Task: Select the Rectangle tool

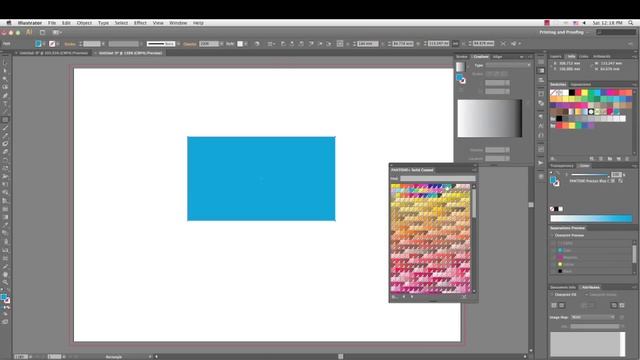Action: coord(5,120)
